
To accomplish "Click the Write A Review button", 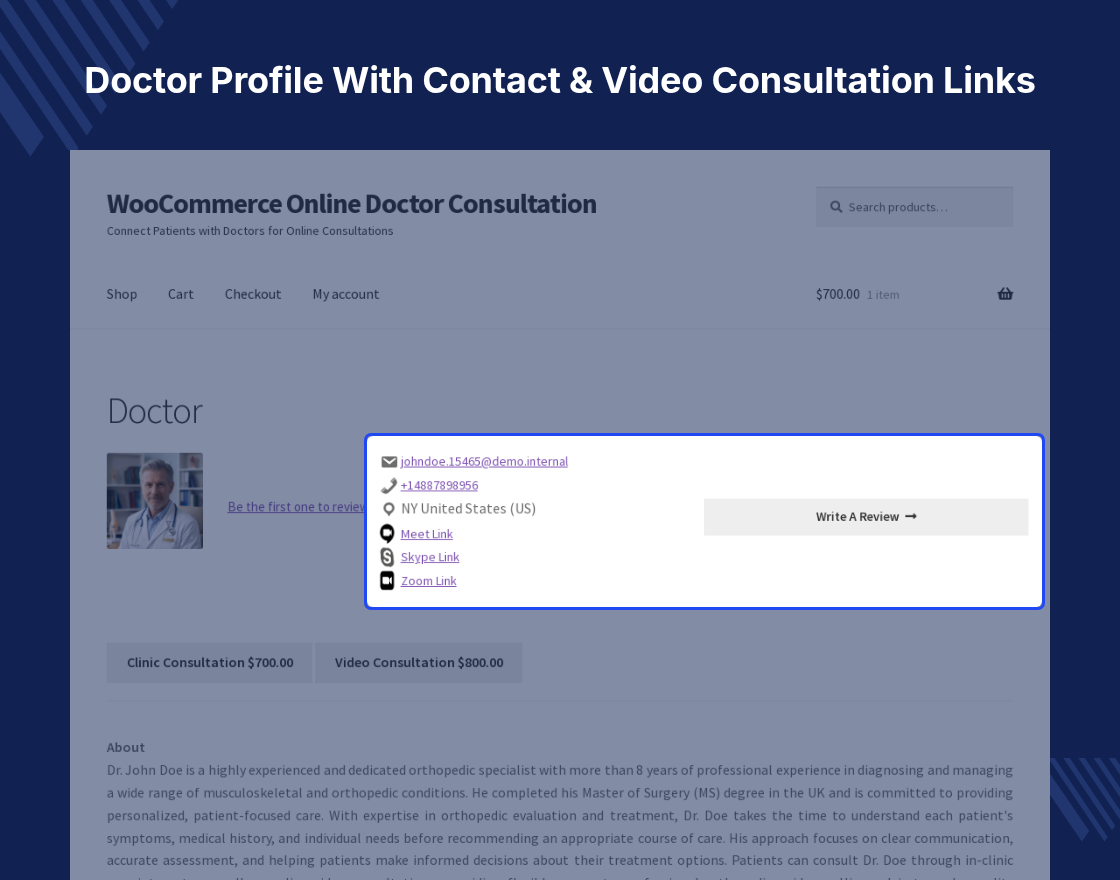I will [x=866, y=517].
